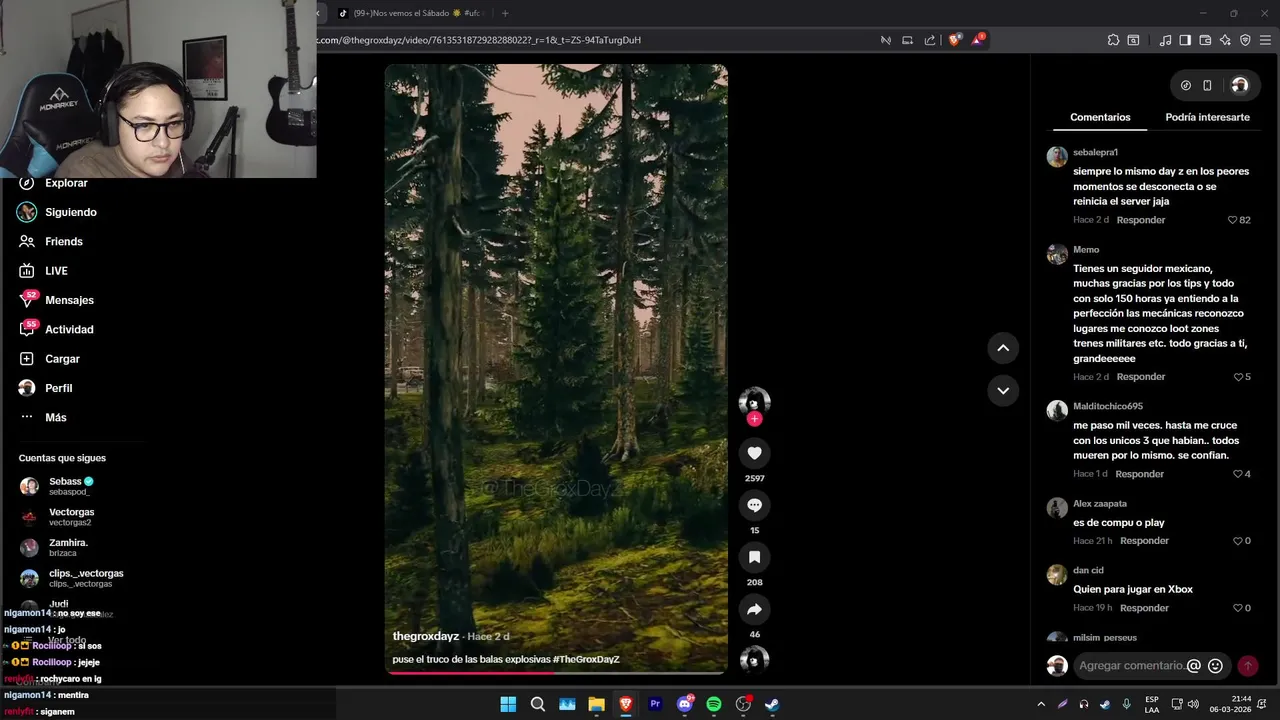This screenshot has width=1280, height=720.
Task: Open Brave Rewards triangle icon
Action: (x=977, y=40)
